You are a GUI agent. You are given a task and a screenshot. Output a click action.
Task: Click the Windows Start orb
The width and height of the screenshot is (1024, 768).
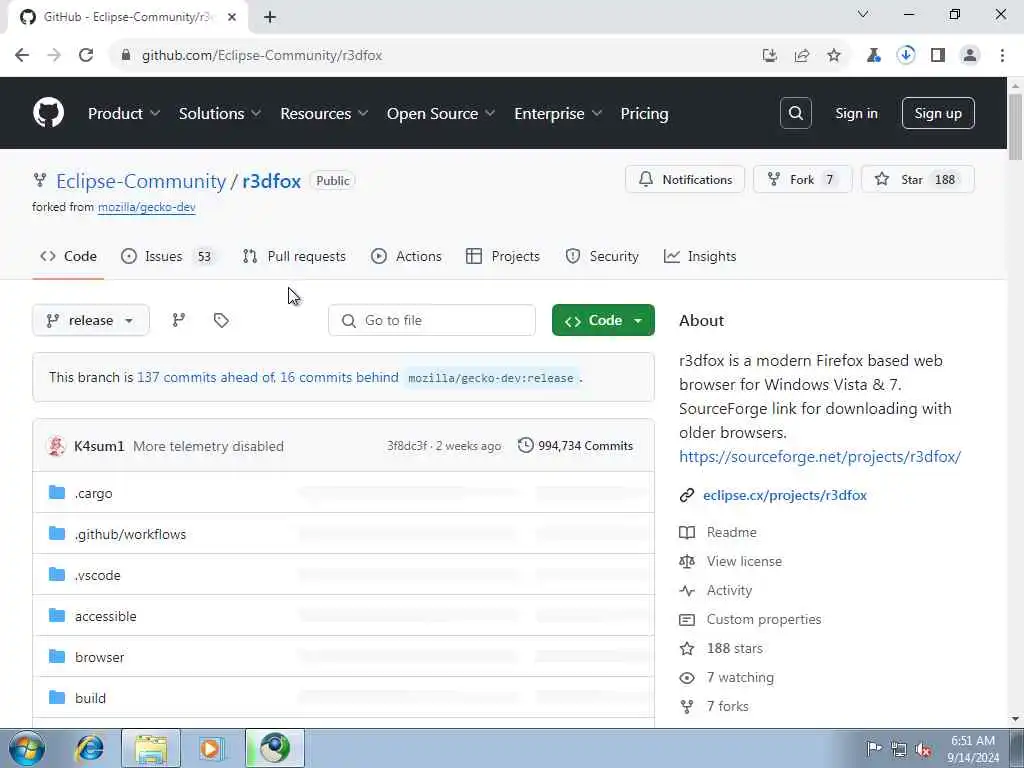click(27, 748)
